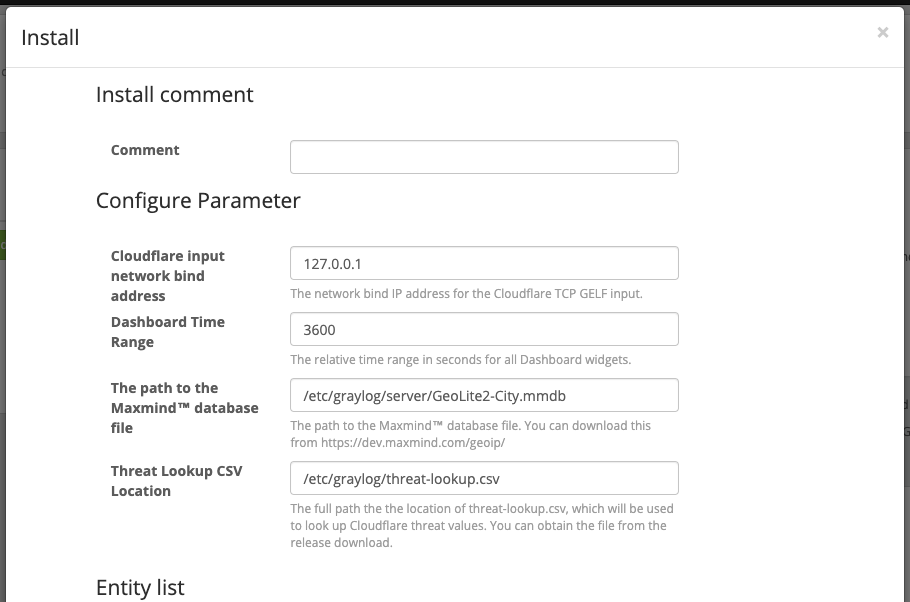
Task: Click inside the Comment input field
Action: (x=484, y=156)
